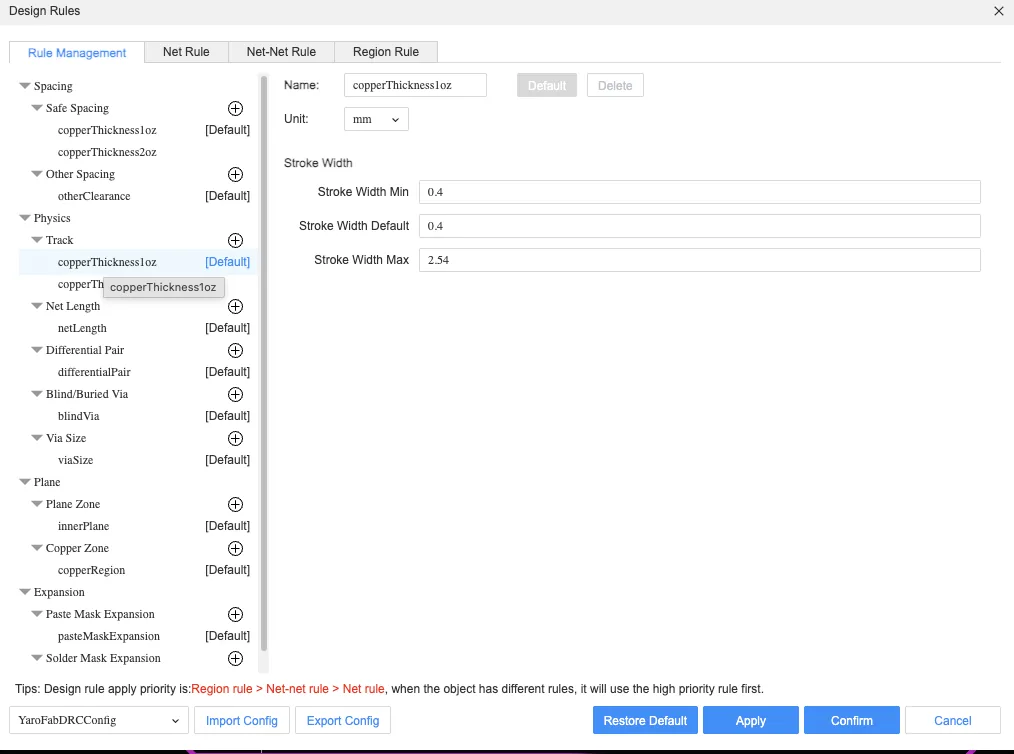Viewport: 1014px width, 754px height.
Task: Add a Blind/Buried Via rule
Action: pos(235,394)
